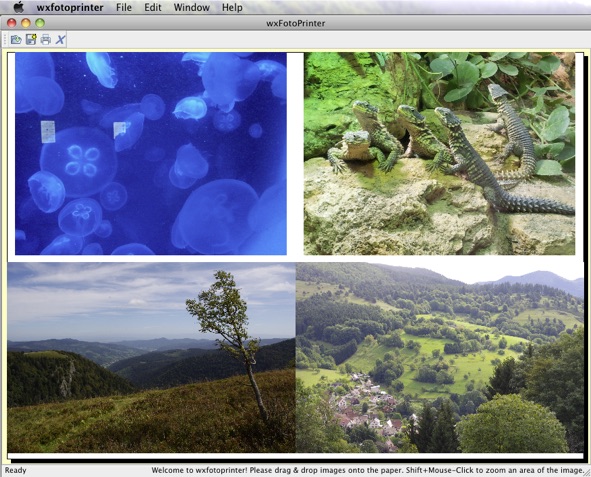
Task: Open the wxfotoprinter application menu
Action: coord(70,7)
